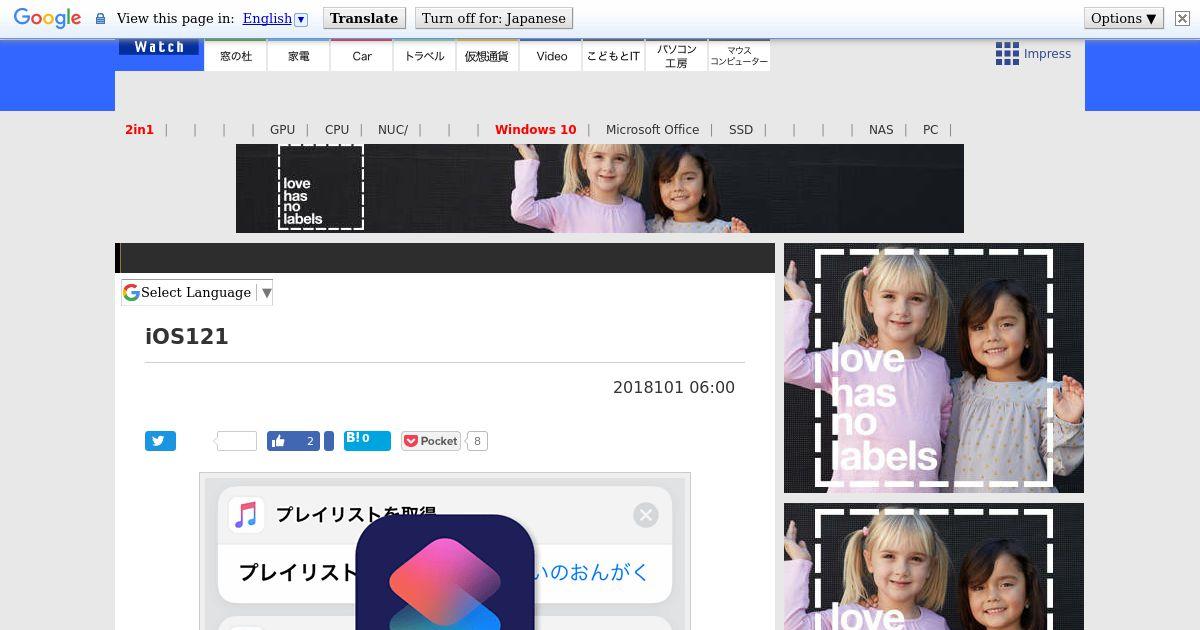This screenshot has height=630, width=1200.
Task: Click the Translate button
Action: click(x=364, y=18)
